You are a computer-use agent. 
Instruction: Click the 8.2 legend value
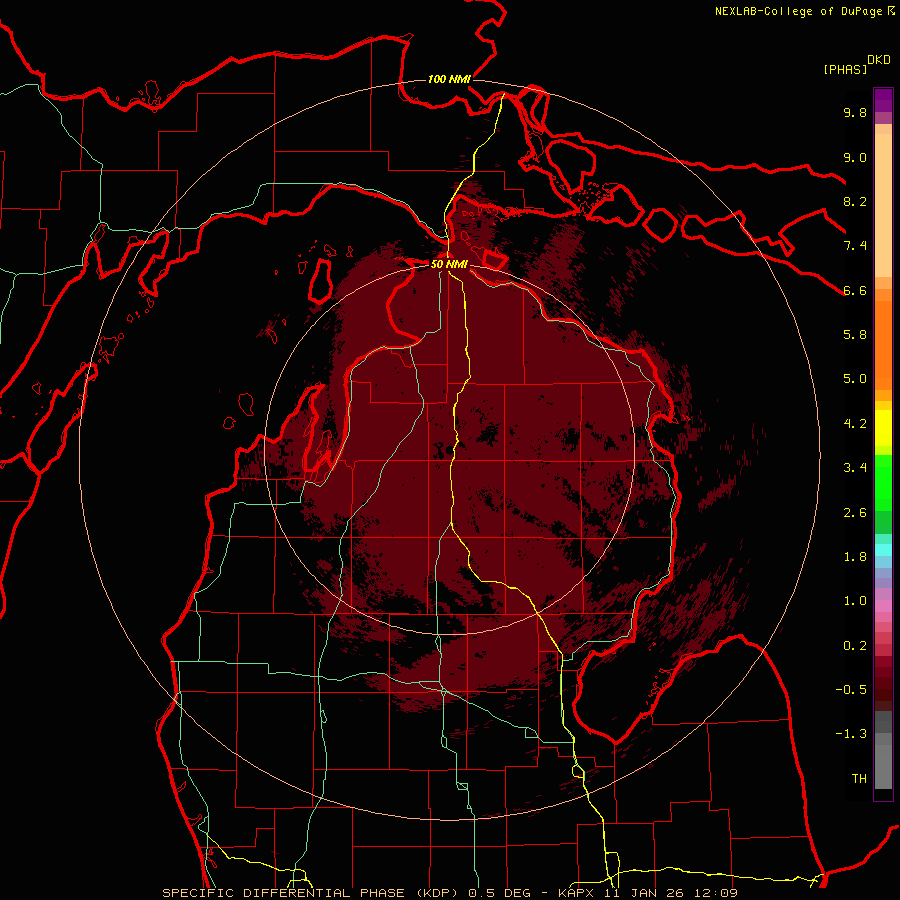855,201
